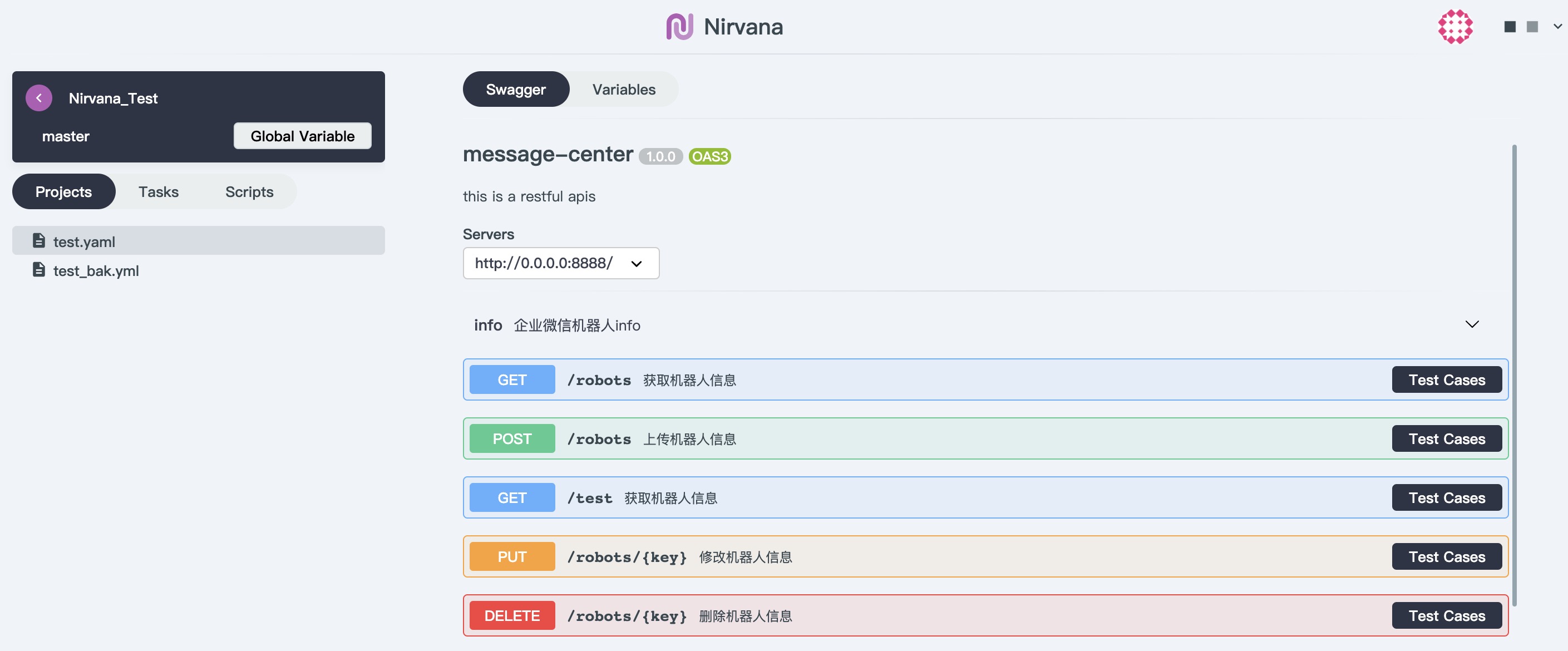Click the dark square icon at top right
Screen dimensions: 1568x651
tap(1510, 27)
